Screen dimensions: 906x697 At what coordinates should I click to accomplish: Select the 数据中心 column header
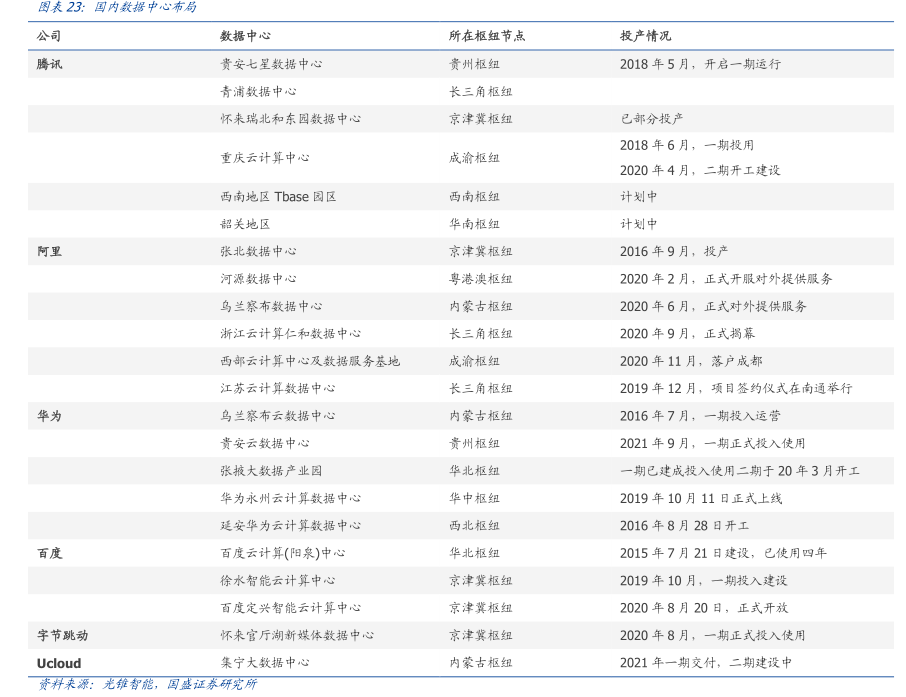tap(245, 36)
